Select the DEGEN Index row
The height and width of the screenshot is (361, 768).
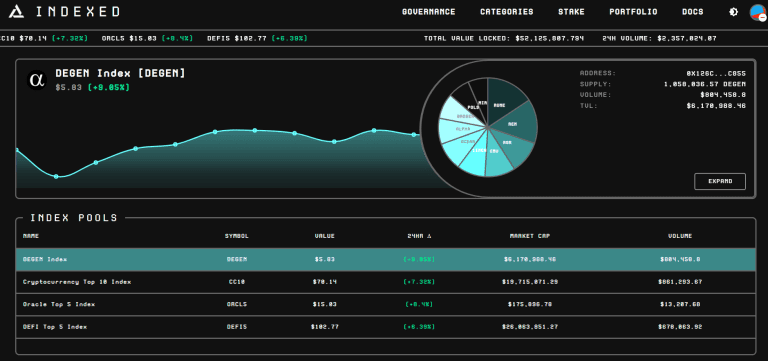point(385,259)
